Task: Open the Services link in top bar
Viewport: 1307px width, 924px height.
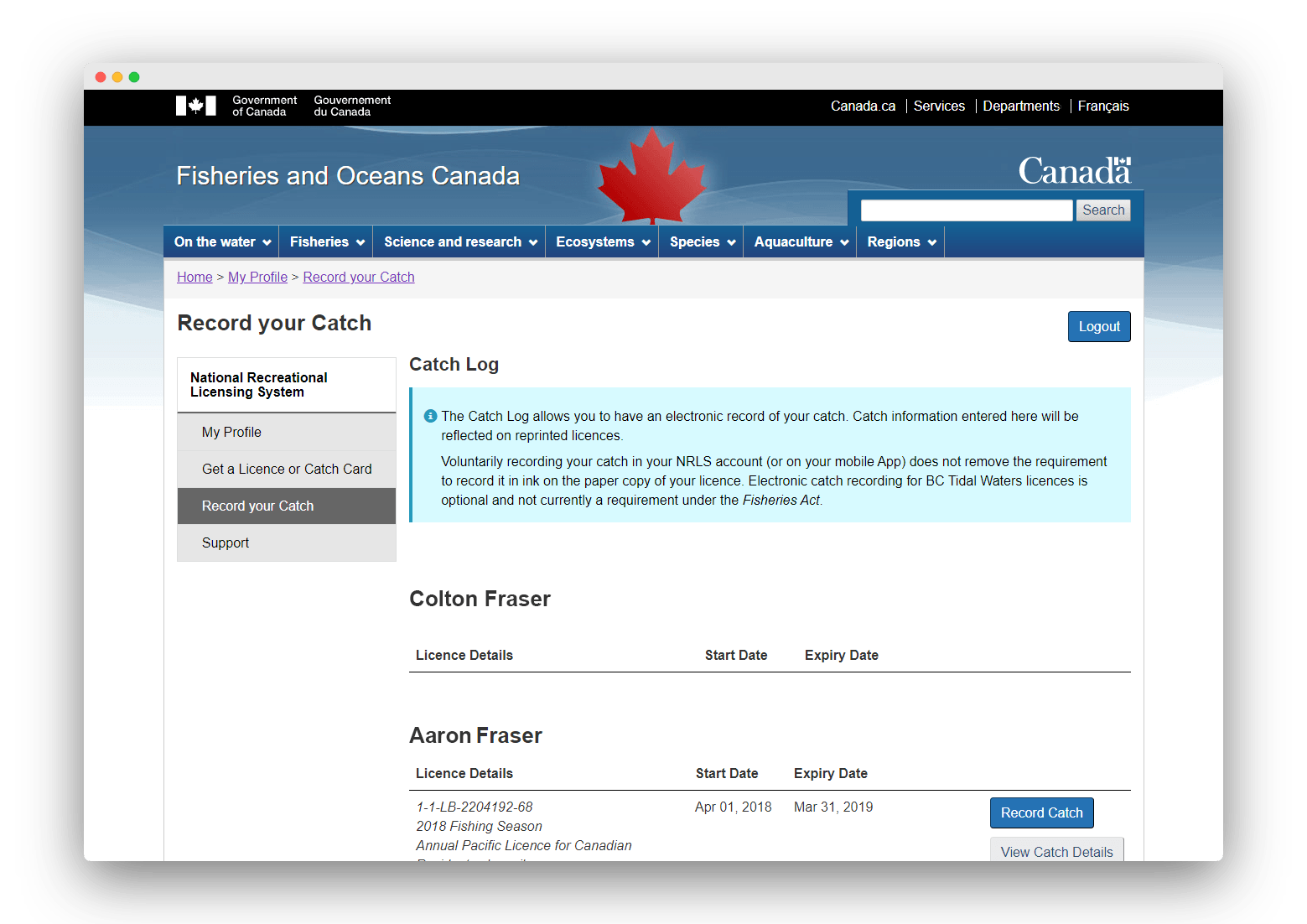Action: 939,106
